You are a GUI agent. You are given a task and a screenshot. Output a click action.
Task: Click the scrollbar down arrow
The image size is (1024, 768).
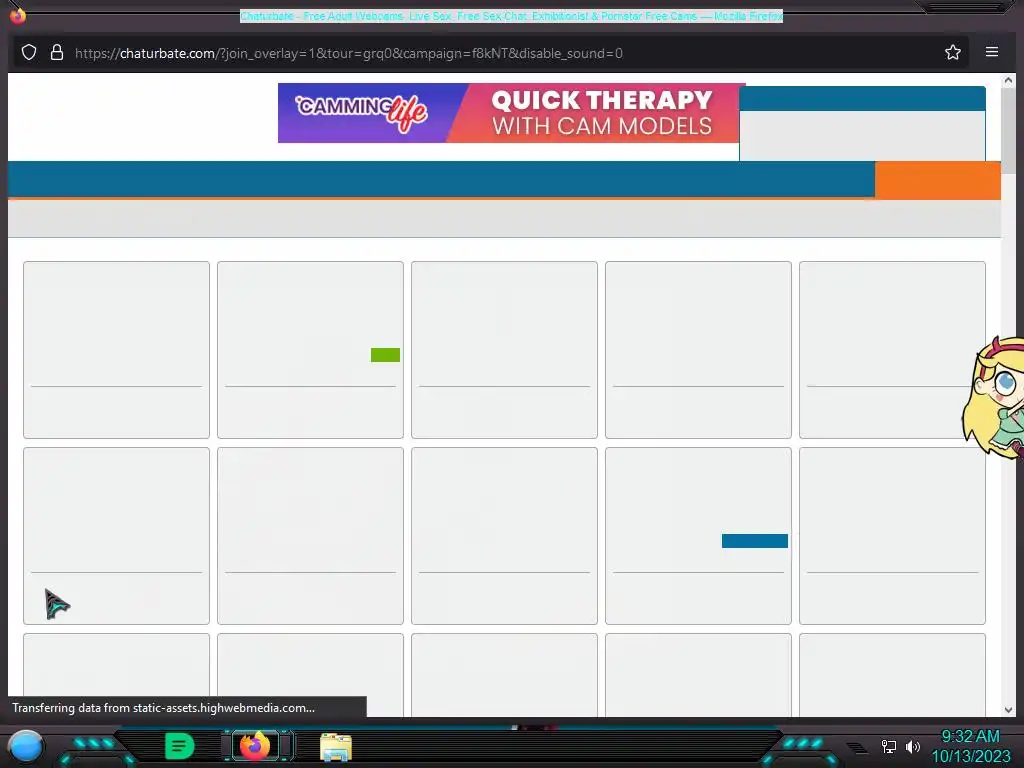[x=1008, y=709]
